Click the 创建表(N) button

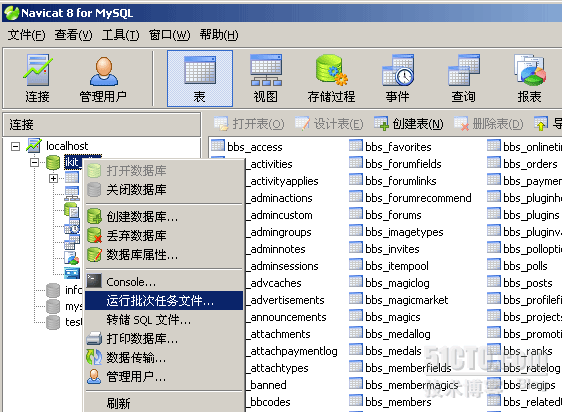point(409,124)
